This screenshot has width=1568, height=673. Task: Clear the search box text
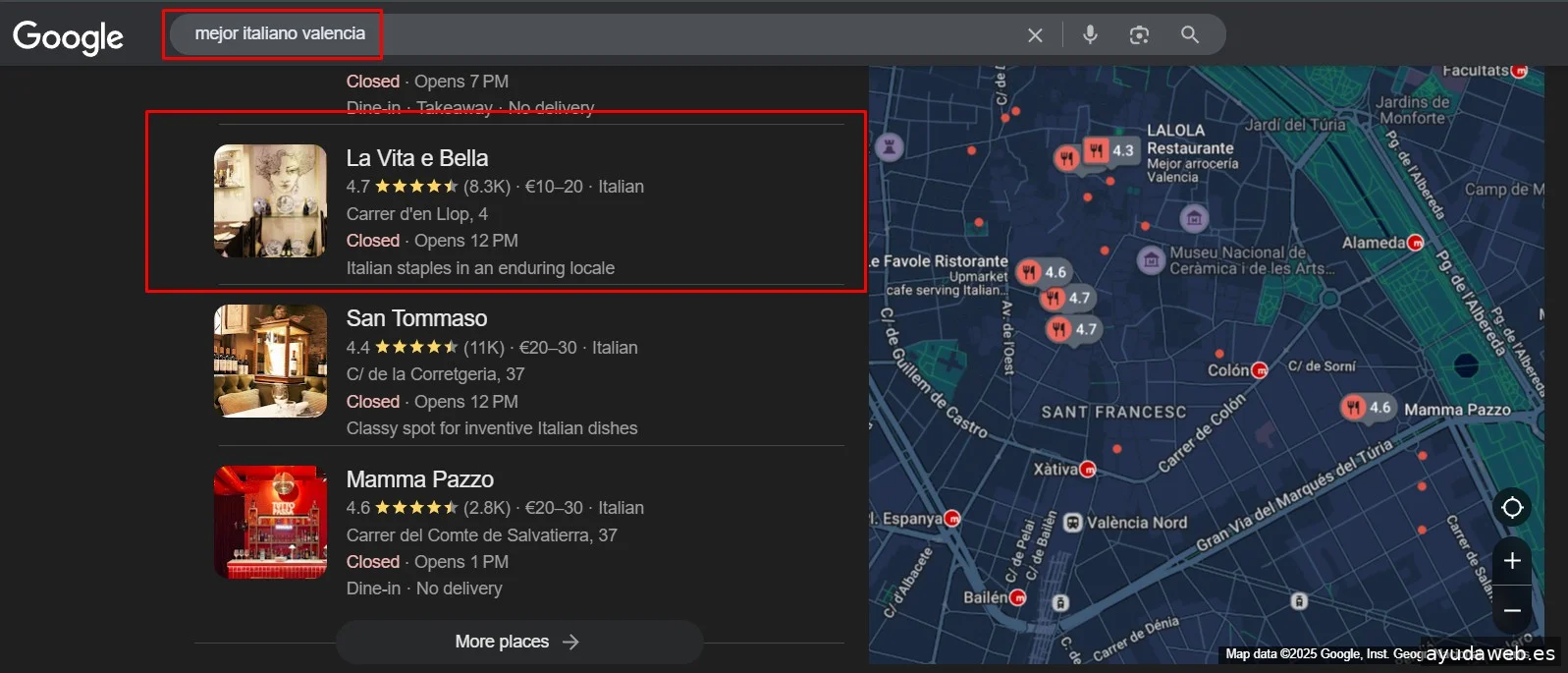point(1035,35)
